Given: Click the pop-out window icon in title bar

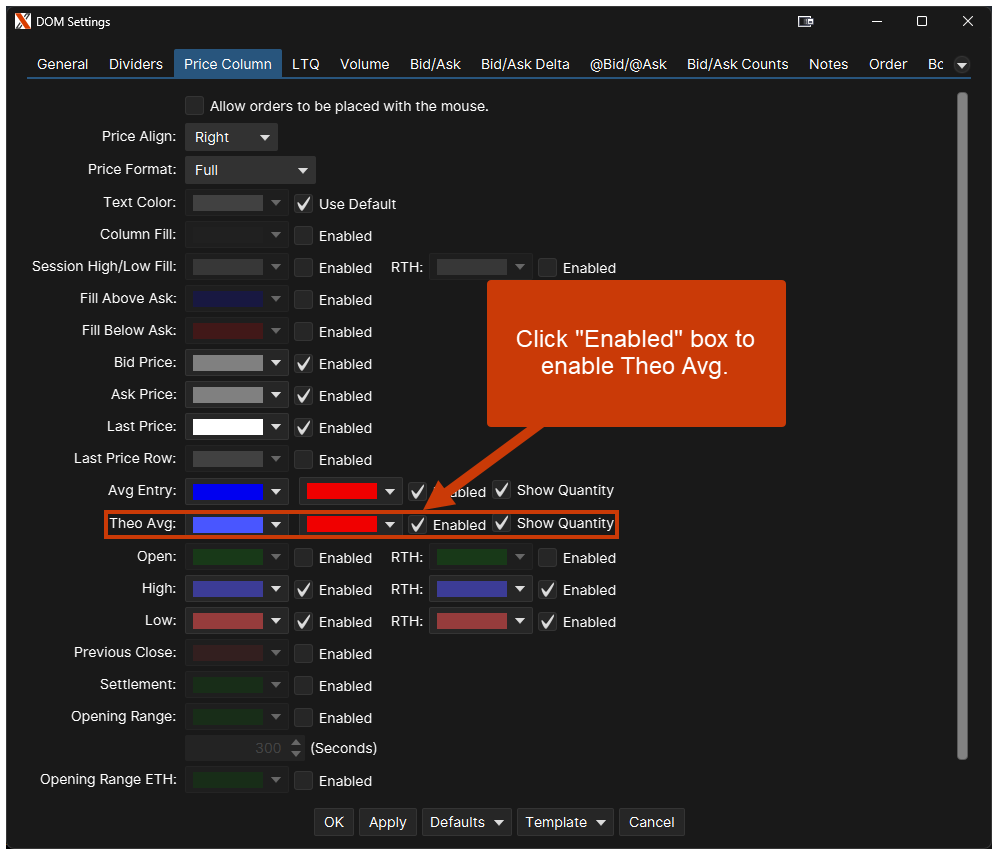Looking at the screenshot, I should (x=805, y=22).
